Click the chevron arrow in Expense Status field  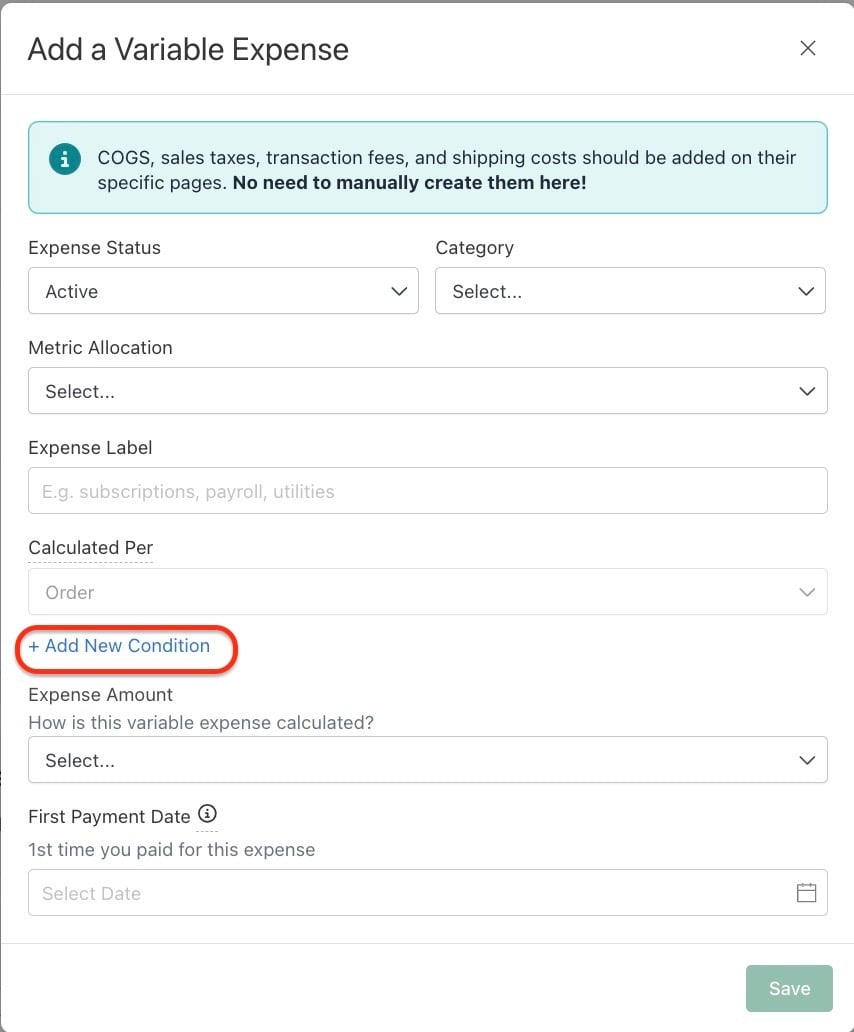(x=399, y=291)
